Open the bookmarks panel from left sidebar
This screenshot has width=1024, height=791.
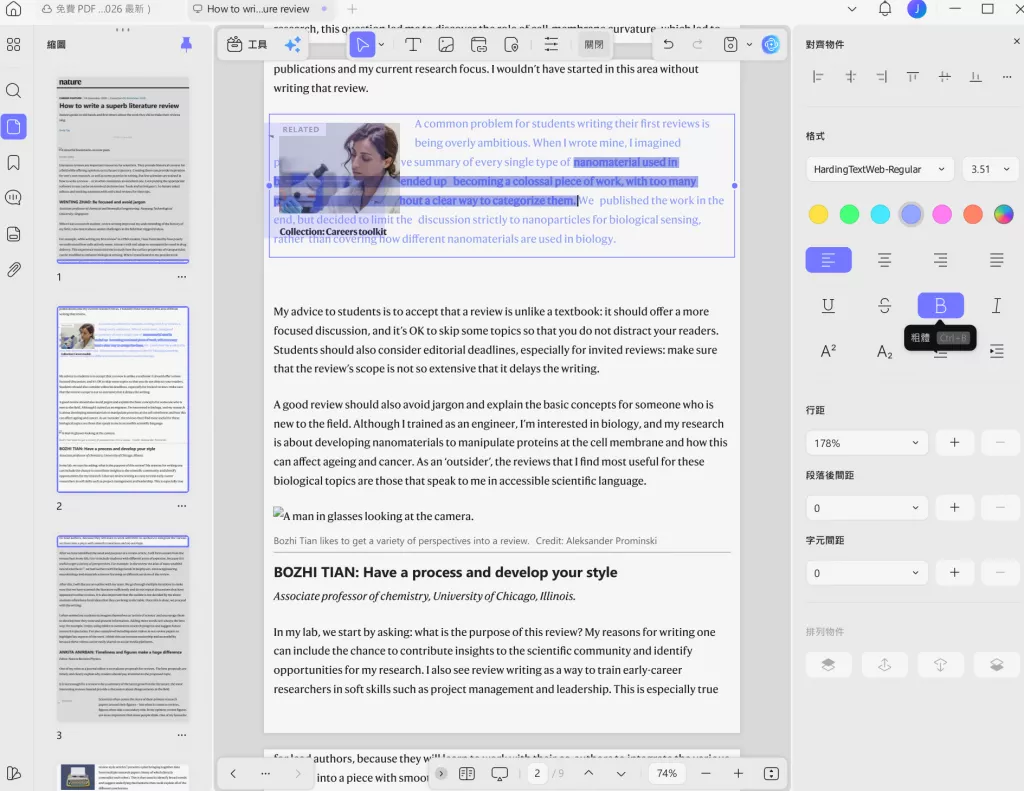pos(14,163)
